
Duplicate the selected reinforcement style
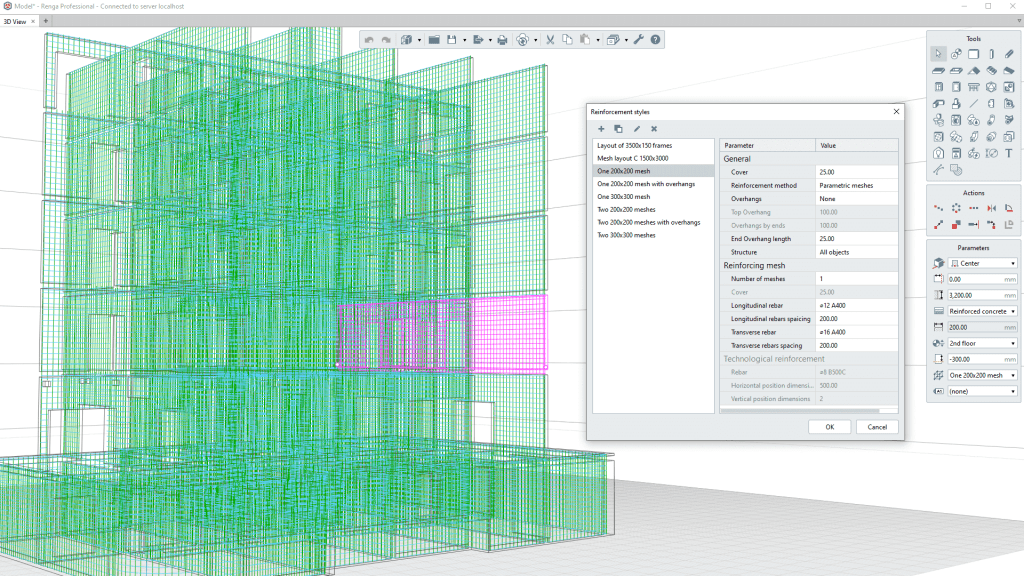pyautogui.click(x=618, y=129)
